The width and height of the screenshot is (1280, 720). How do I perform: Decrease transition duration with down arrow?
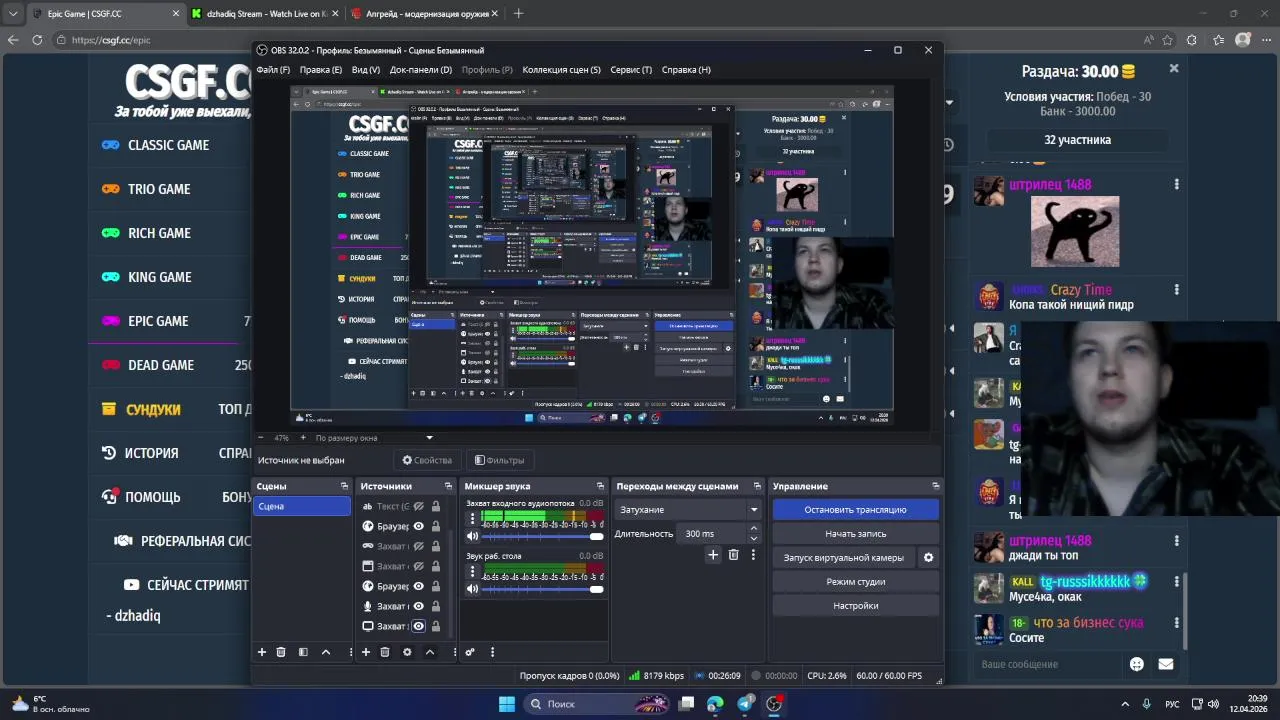click(x=754, y=539)
